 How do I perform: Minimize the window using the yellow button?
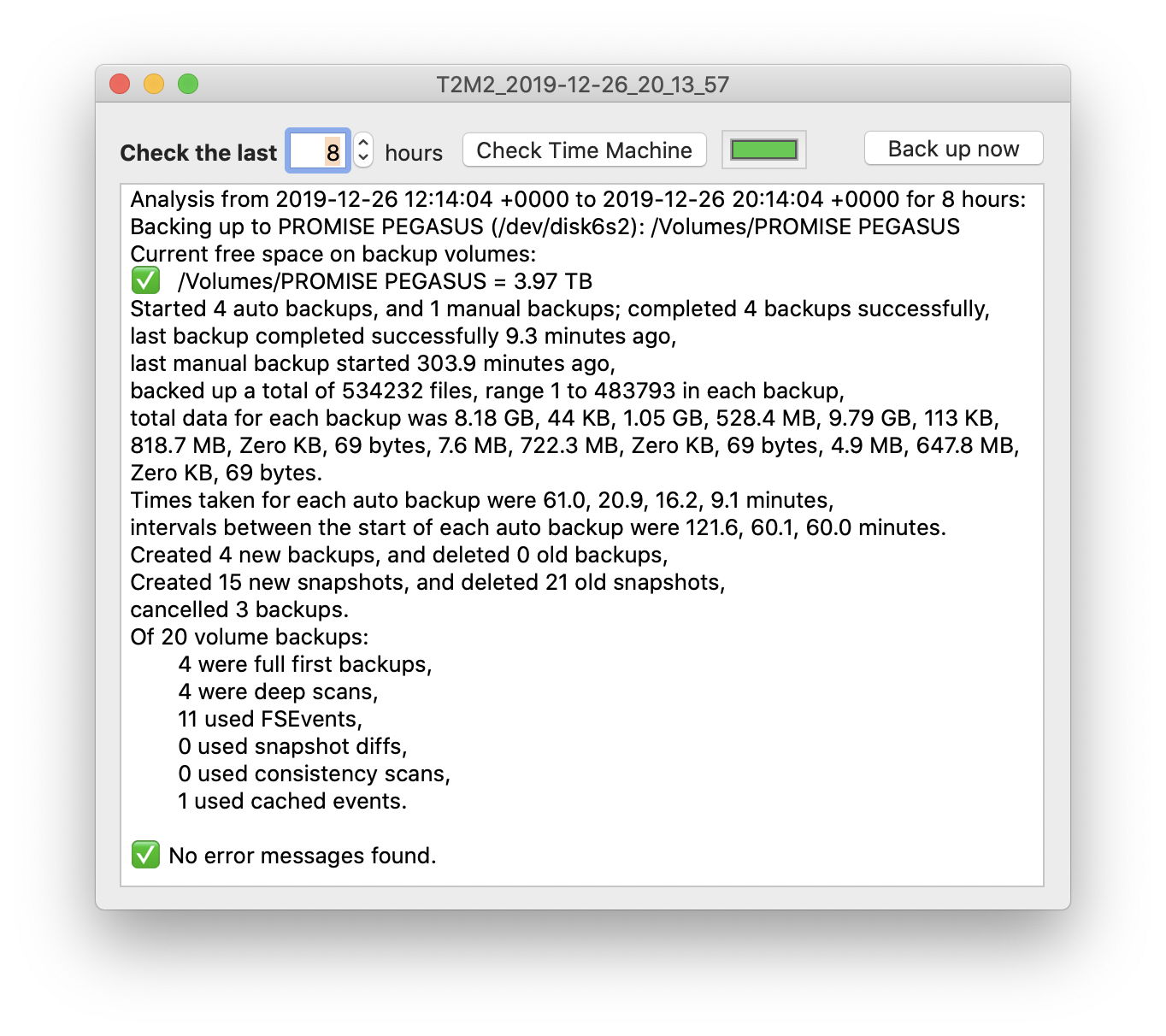click(x=154, y=84)
